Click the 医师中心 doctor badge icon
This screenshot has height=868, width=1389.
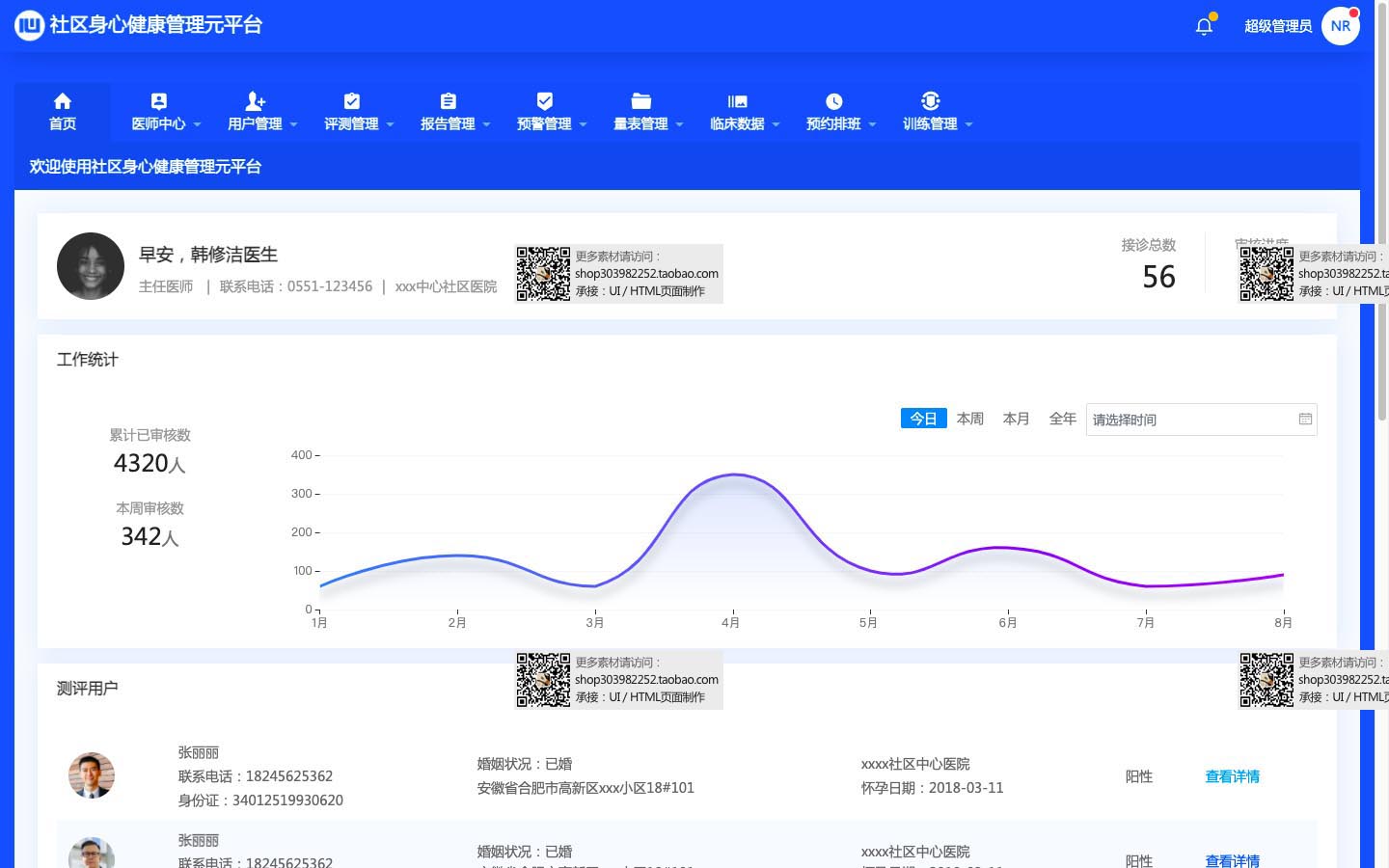pos(159,101)
